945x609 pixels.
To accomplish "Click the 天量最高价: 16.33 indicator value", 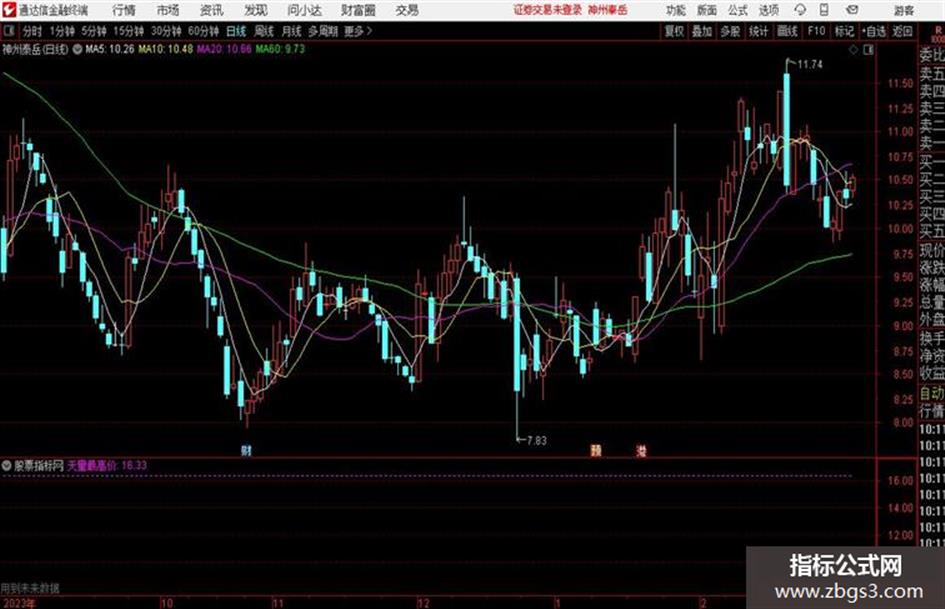I will tap(107, 465).
